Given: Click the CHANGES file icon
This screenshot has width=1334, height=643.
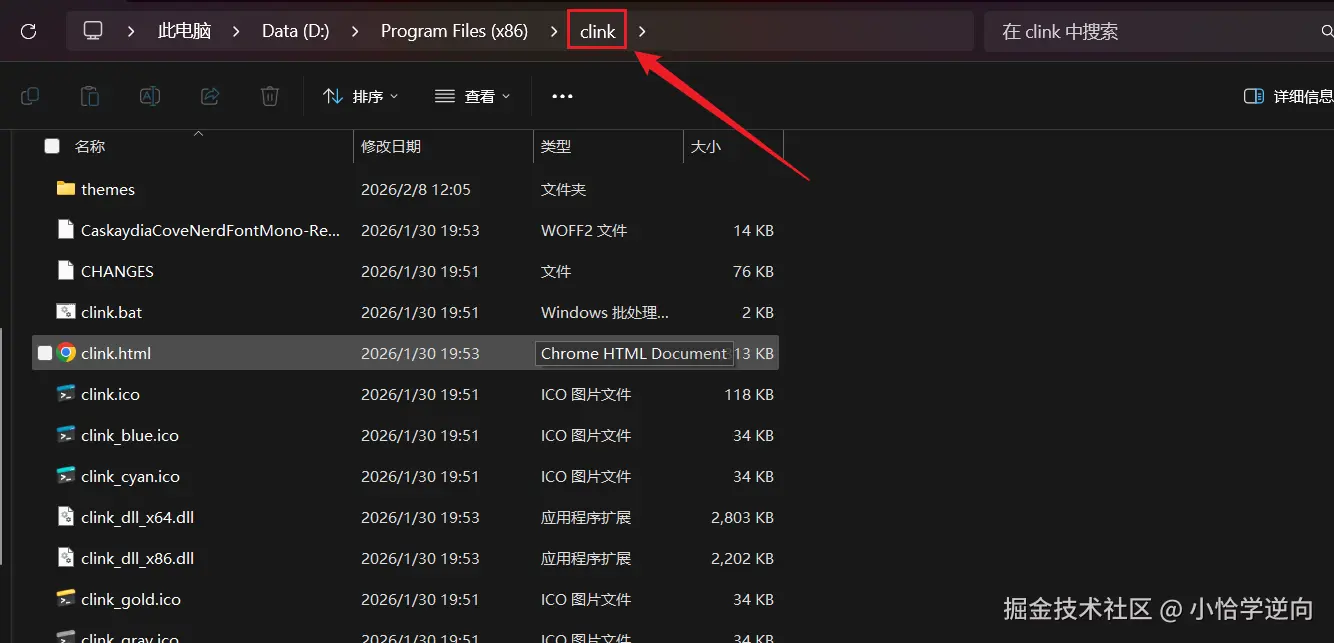Looking at the screenshot, I should click(x=66, y=271).
